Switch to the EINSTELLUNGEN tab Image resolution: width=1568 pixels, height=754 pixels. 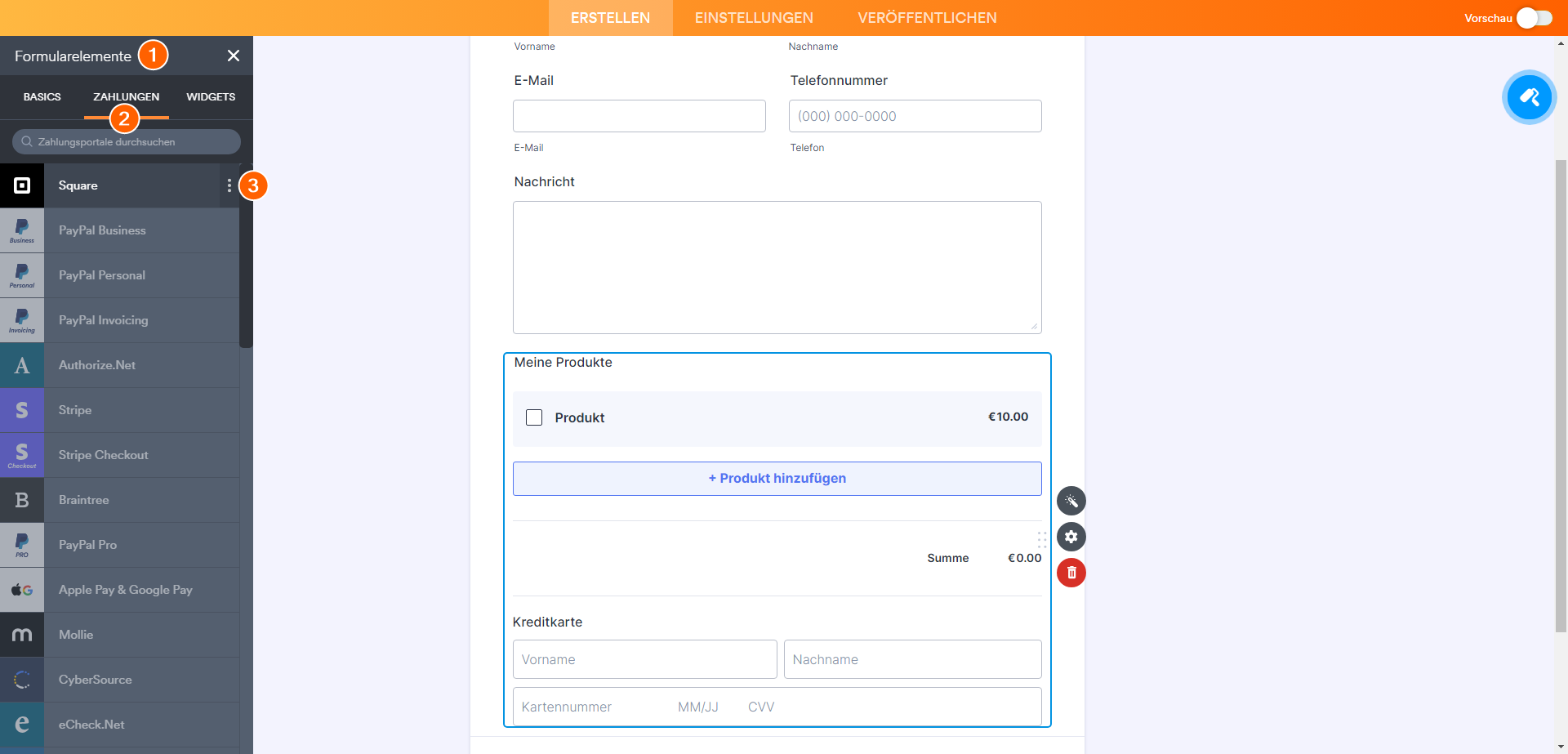[x=754, y=18]
